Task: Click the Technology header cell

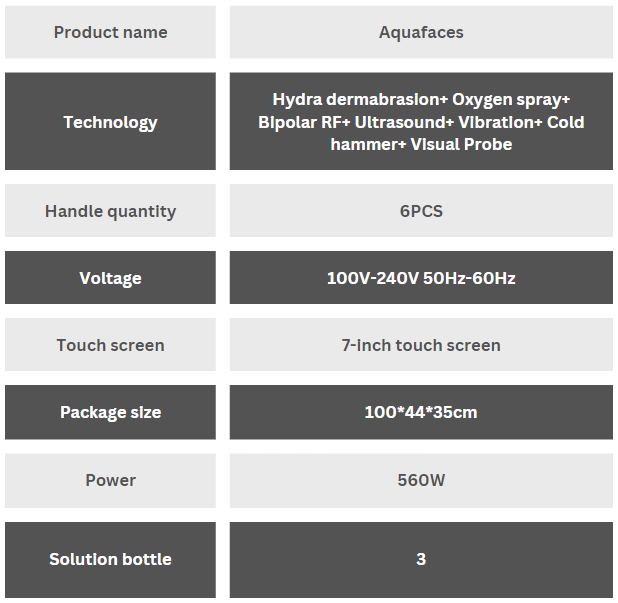Action: [110, 122]
